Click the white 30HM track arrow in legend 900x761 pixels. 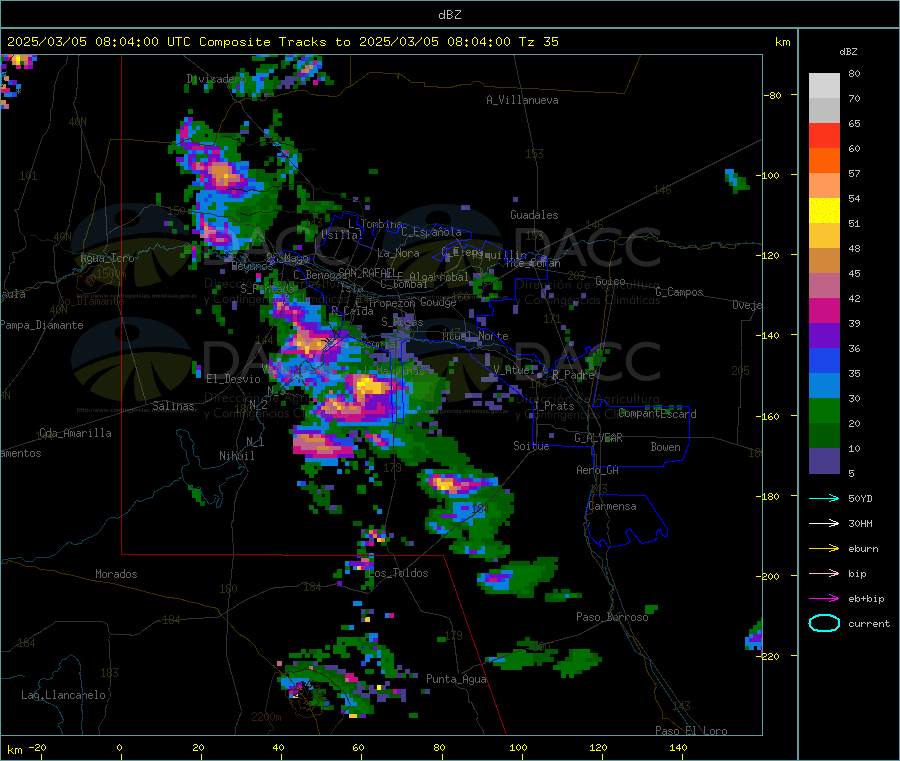(x=824, y=523)
